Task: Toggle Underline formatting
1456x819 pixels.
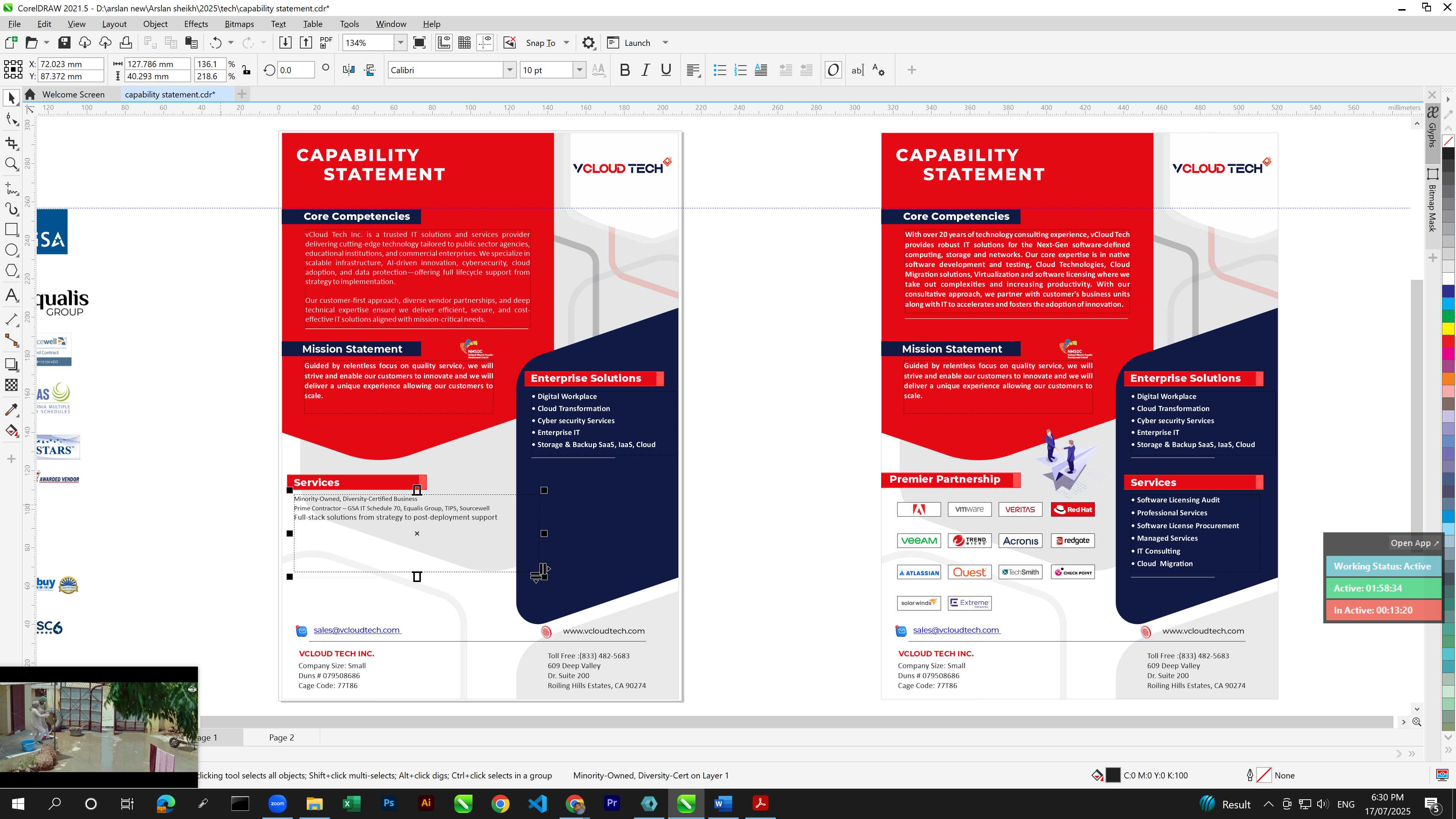Action: pos(666,70)
